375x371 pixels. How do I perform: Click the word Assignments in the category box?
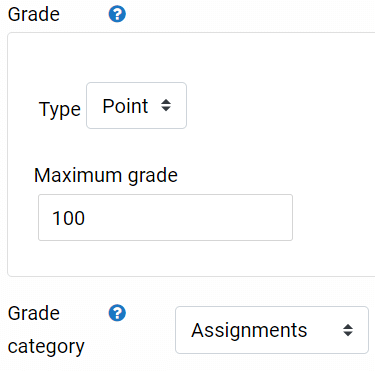249,331
